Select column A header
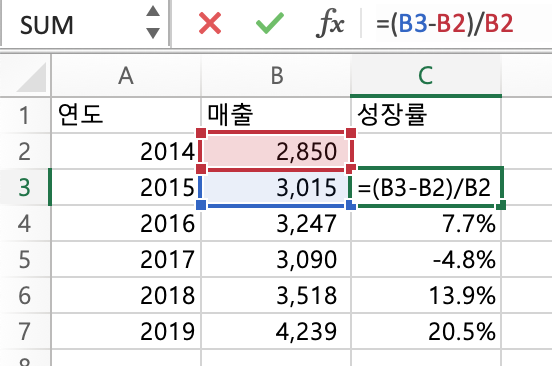Viewport: 552px width, 366px height. tap(126, 76)
